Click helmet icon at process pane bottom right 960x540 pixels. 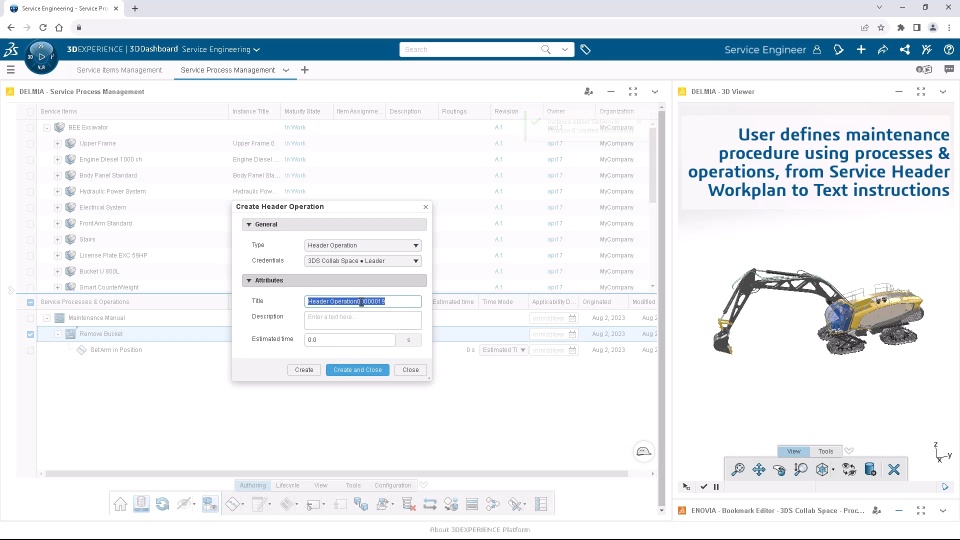[643, 452]
